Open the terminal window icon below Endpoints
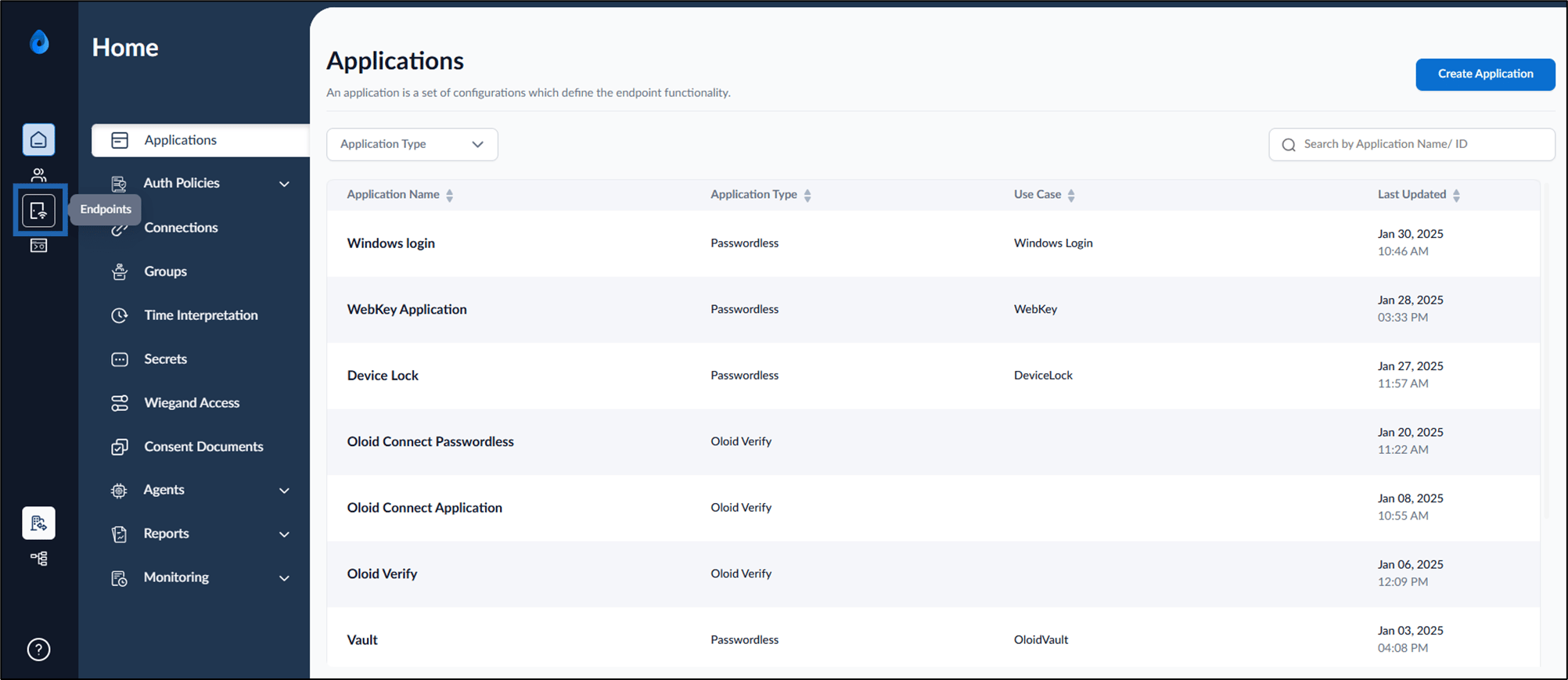 [38, 246]
